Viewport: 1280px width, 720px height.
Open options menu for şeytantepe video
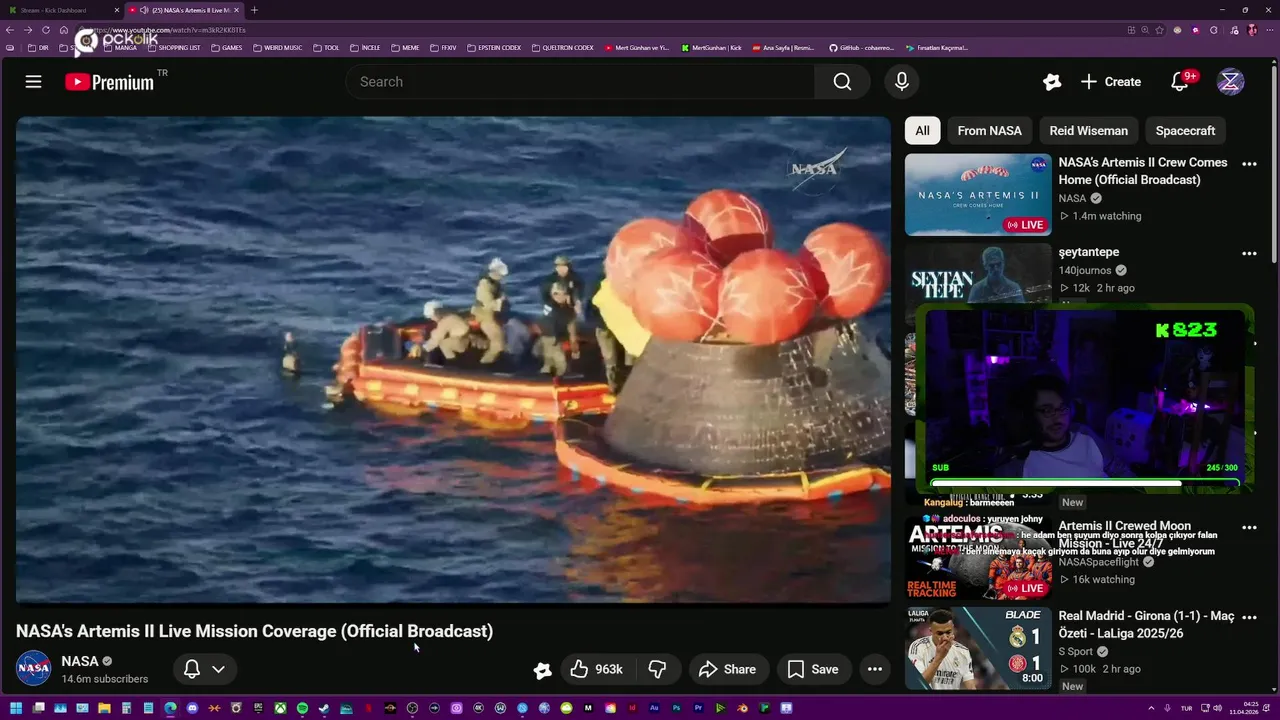(x=1249, y=254)
